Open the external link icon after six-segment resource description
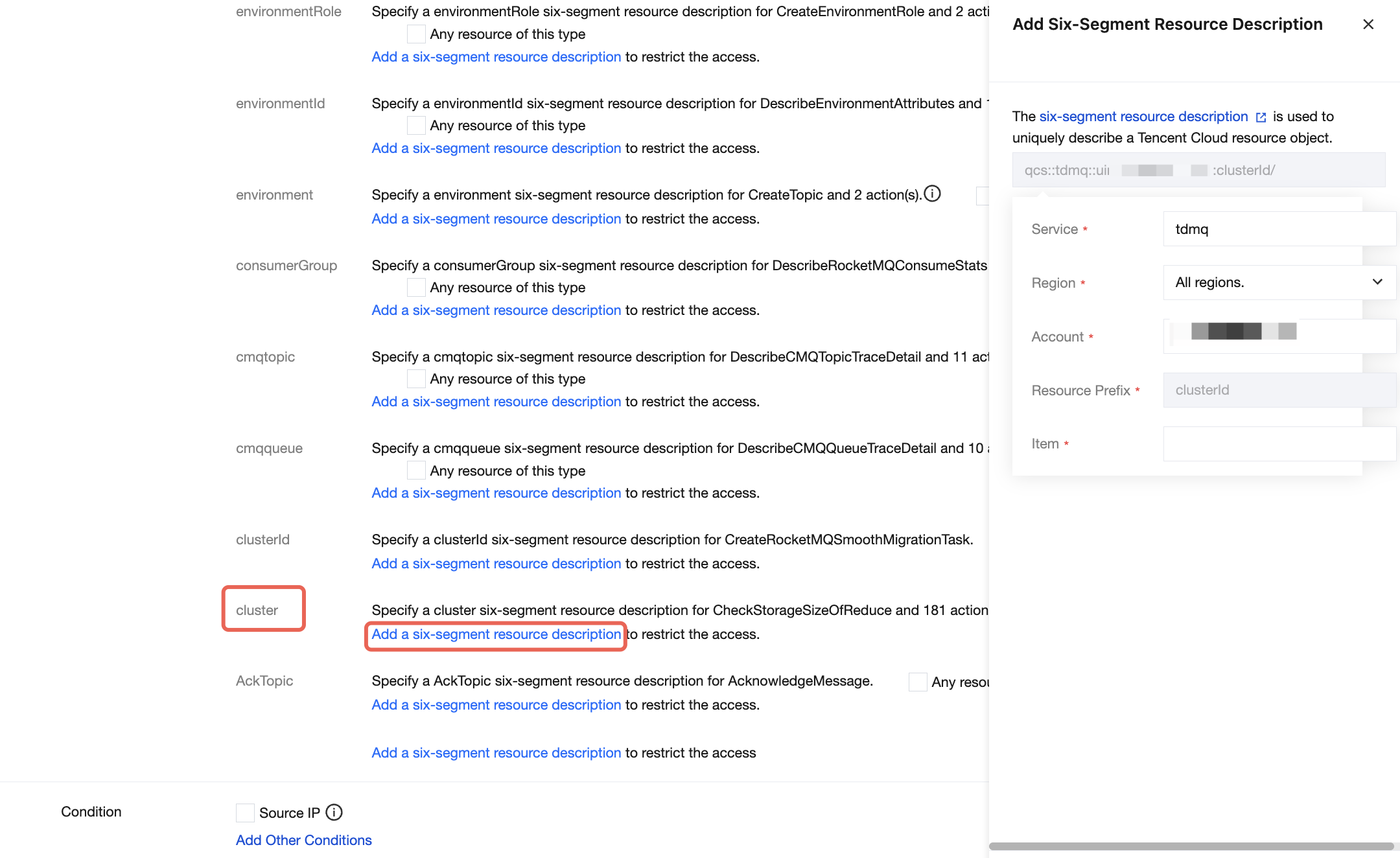This screenshot has width=1400, height=858. [1261, 117]
